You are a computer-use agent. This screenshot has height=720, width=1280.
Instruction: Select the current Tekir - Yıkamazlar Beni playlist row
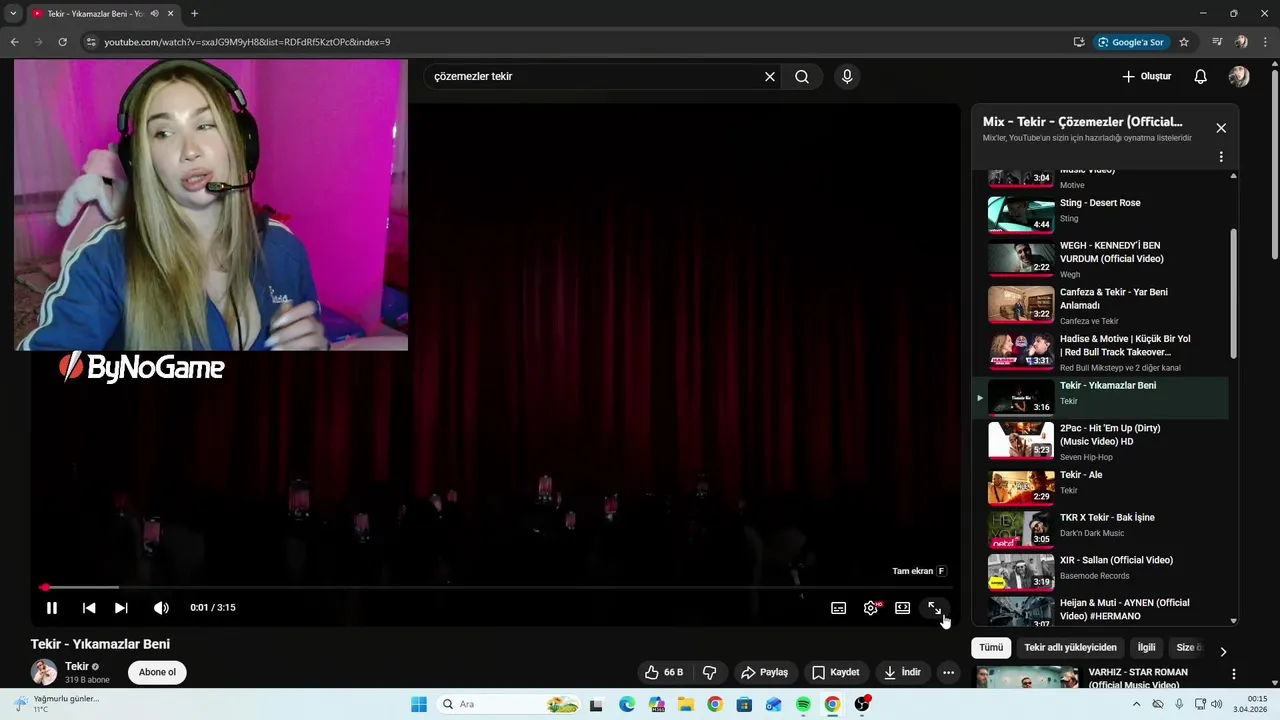[x=1100, y=398]
